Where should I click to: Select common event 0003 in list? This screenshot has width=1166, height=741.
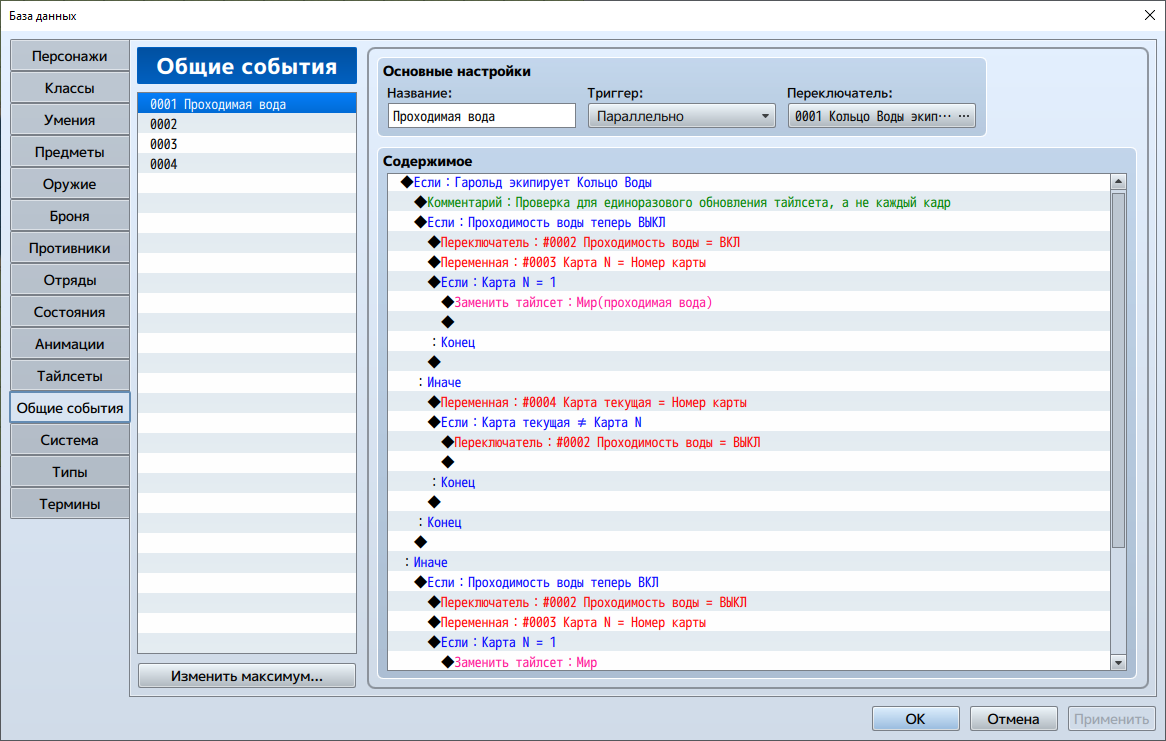(x=247, y=144)
